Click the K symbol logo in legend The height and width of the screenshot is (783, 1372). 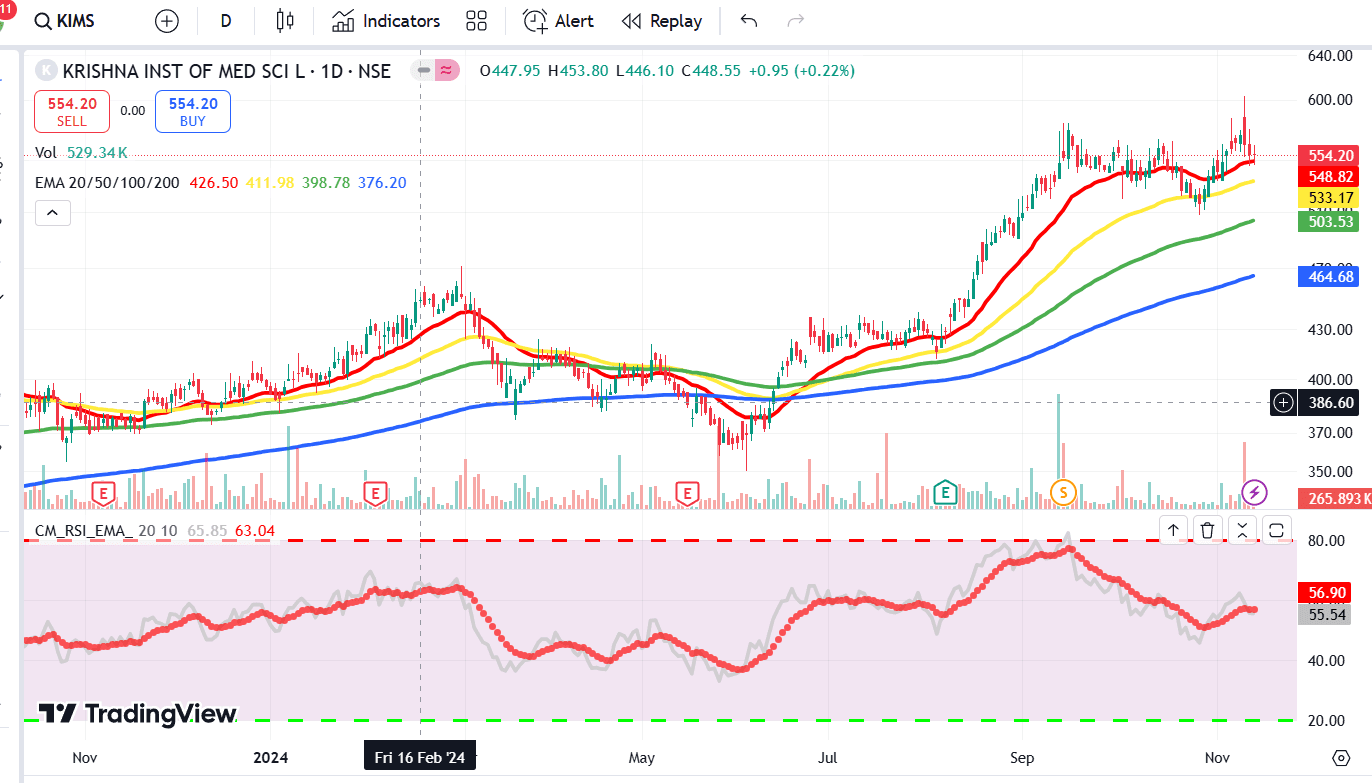point(46,71)
